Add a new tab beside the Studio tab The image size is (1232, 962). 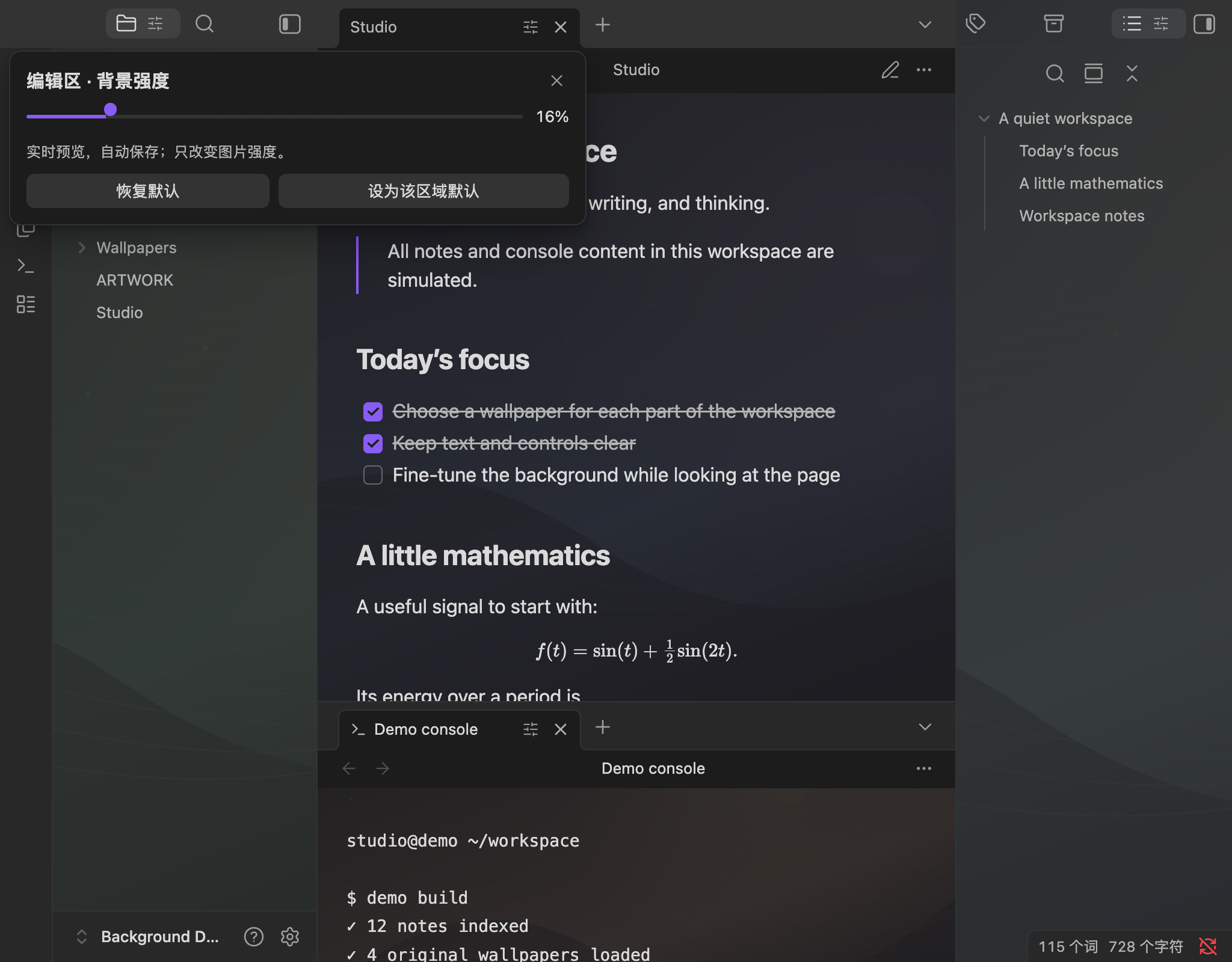pyautogui.click(x=602, y=25)
